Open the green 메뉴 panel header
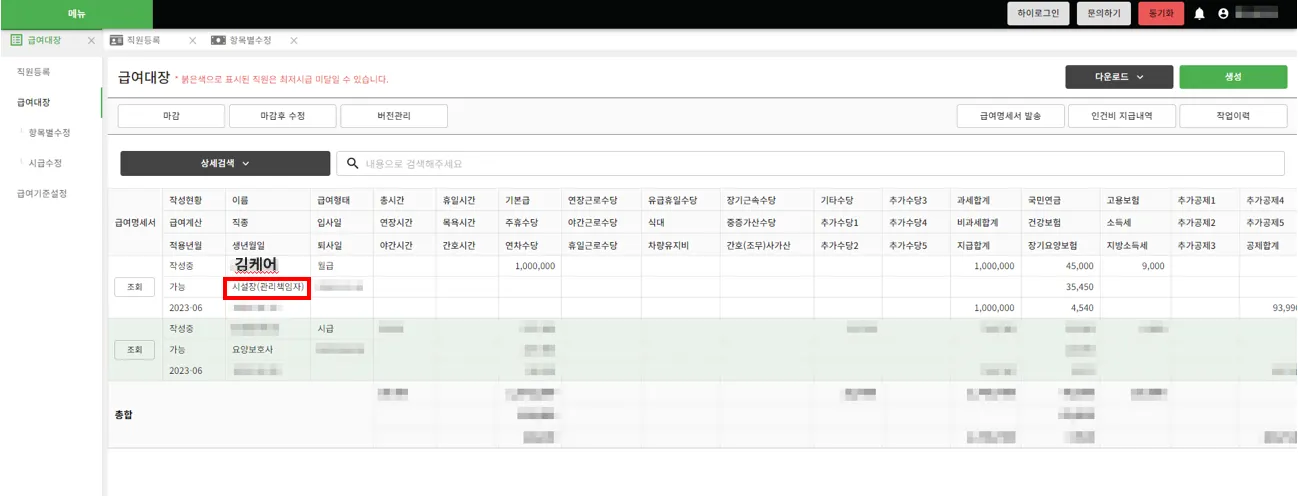1298x496 pixels. (x=76, y=14)
